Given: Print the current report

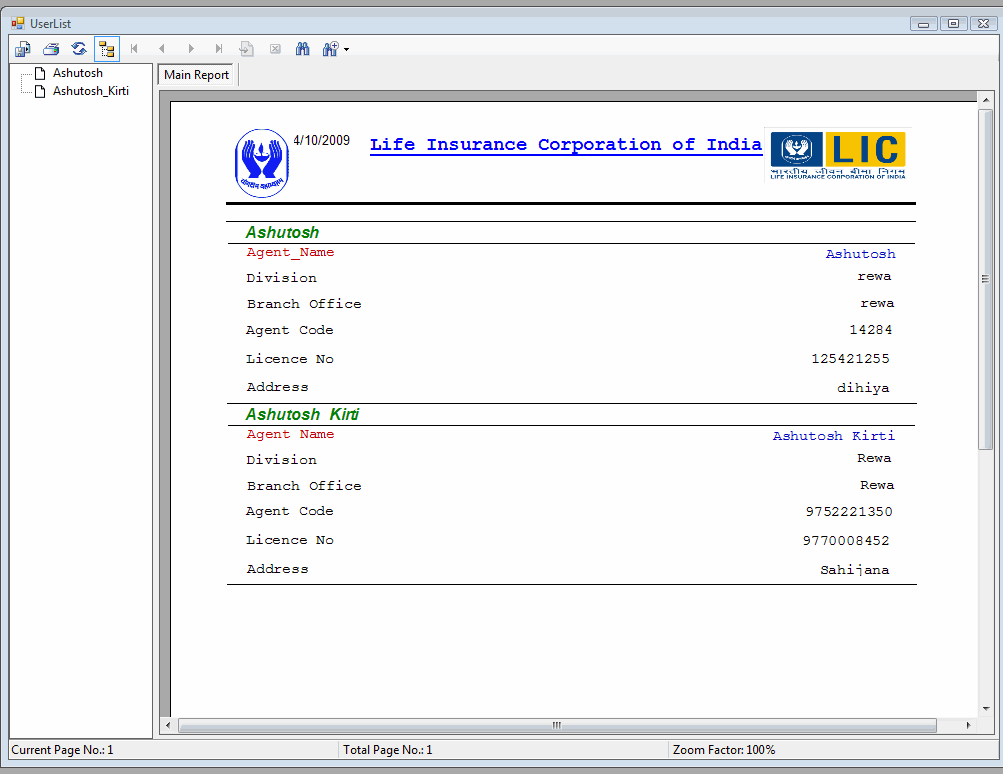Looking at the screenshot, I should coord(51,48).
